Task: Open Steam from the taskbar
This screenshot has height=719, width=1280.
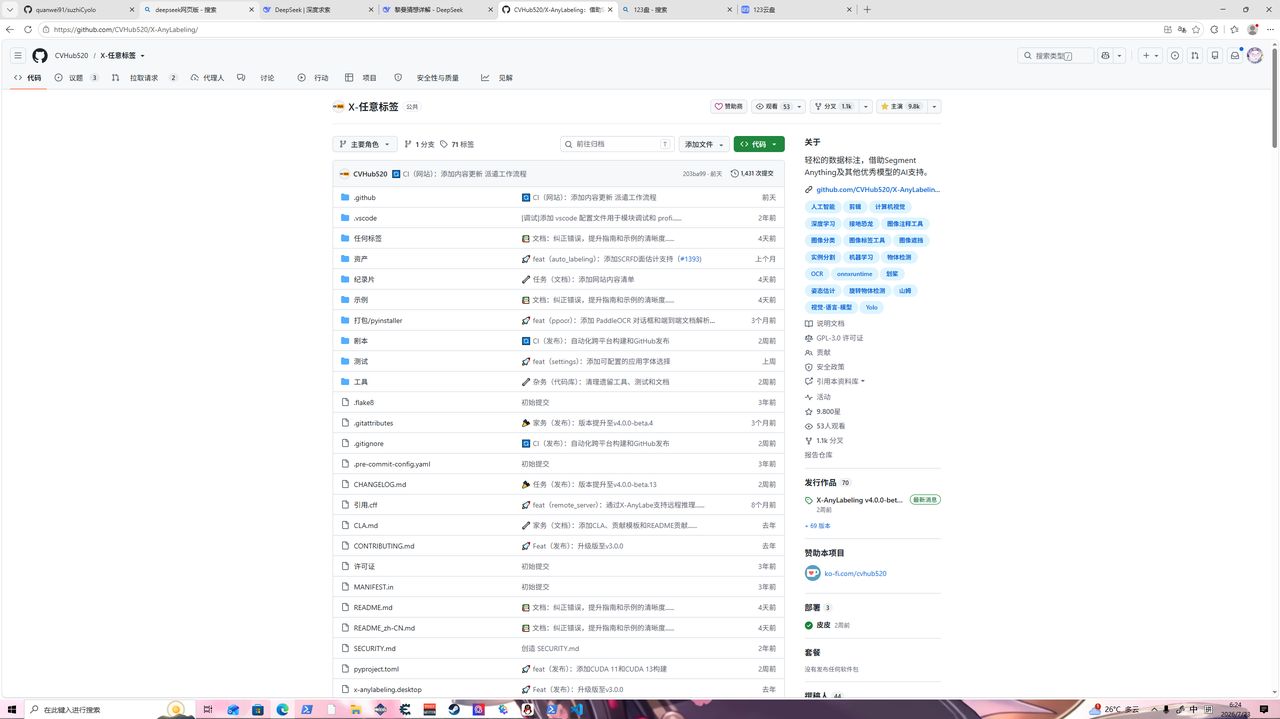Action: point(454,709)
